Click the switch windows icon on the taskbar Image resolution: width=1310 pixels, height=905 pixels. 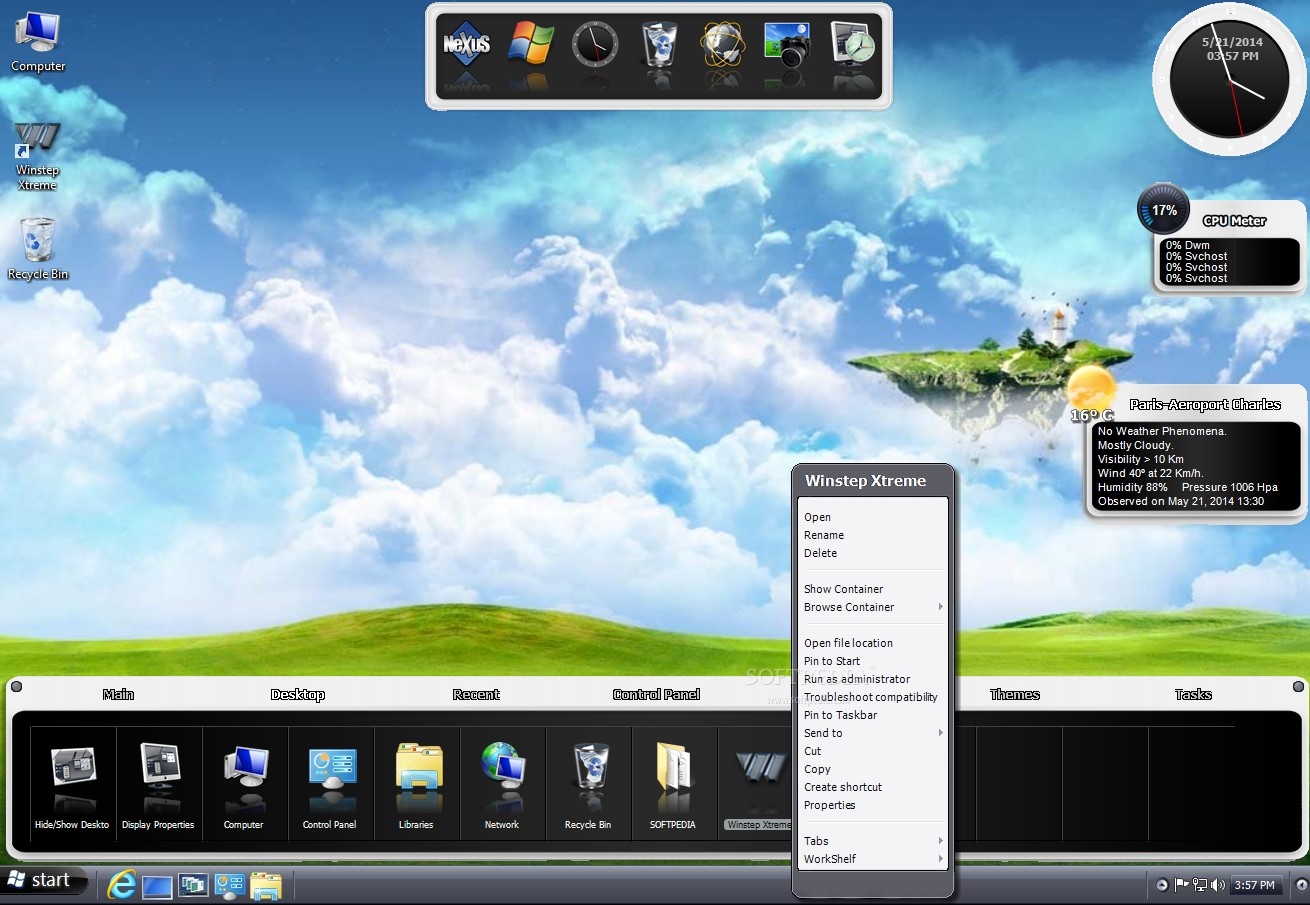pos(194,885)
